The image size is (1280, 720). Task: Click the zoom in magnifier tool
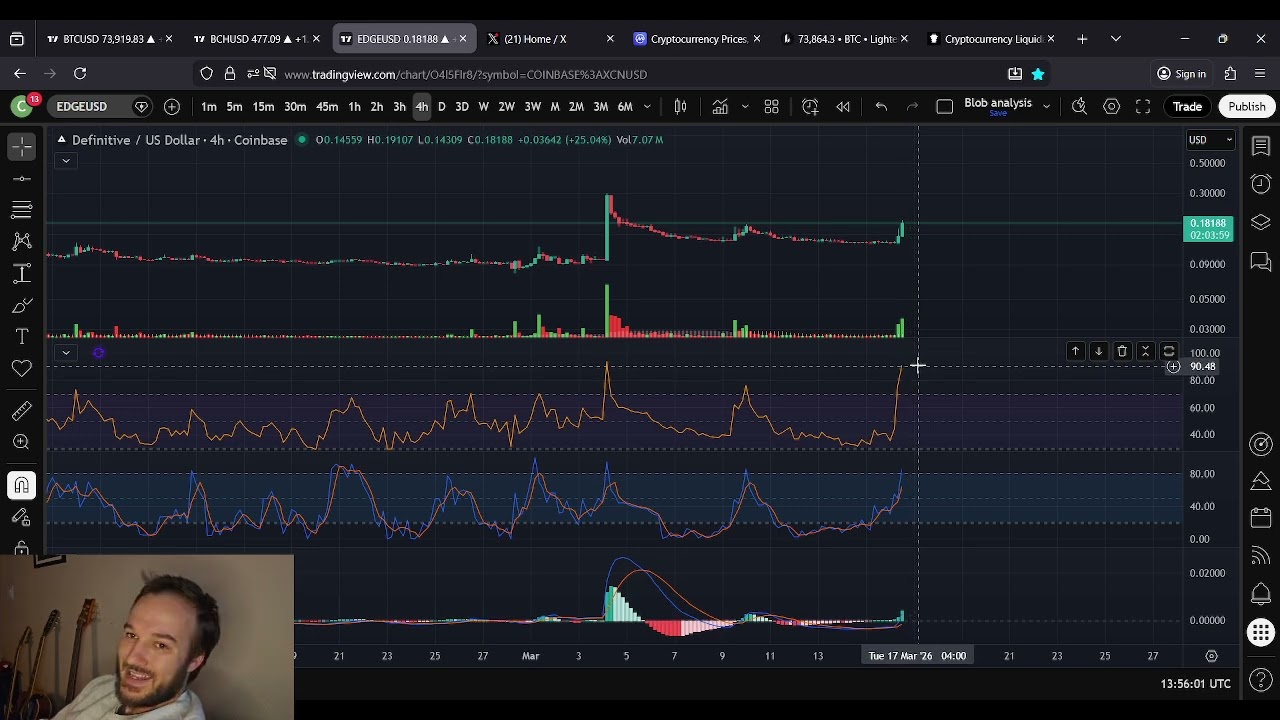click(x=21, y=442)
